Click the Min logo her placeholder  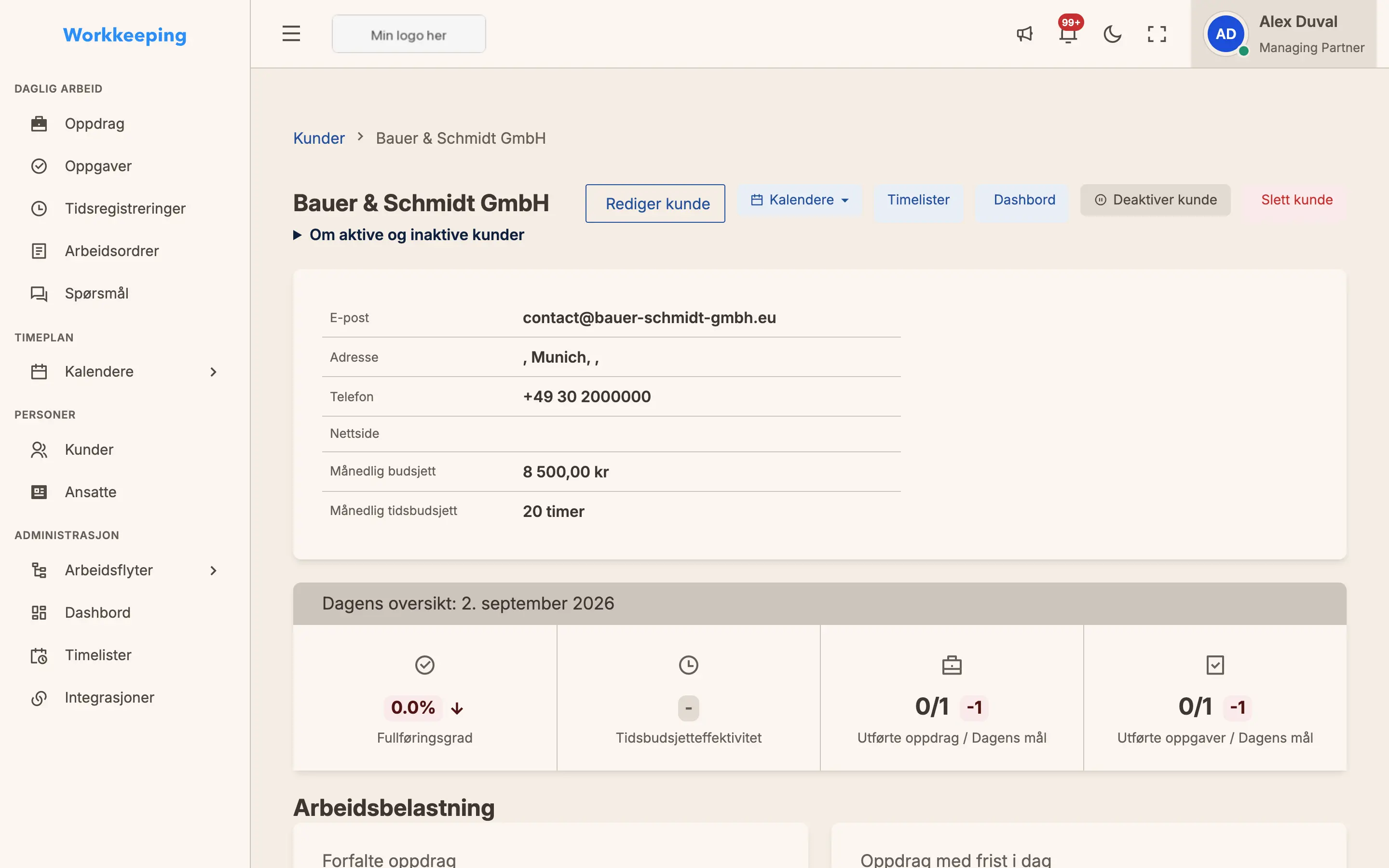pos(409,34)
